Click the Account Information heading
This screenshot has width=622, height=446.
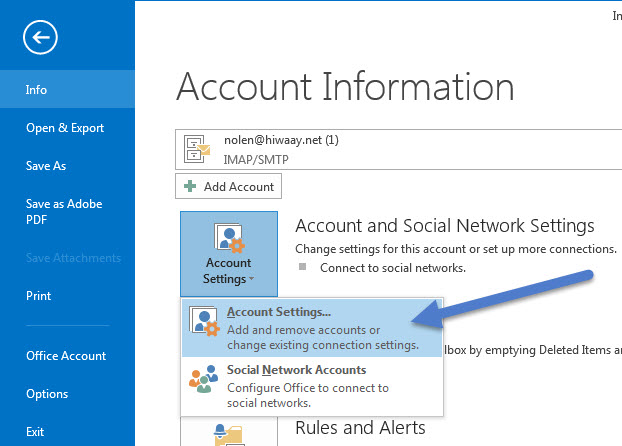click(x=345, y=87)
